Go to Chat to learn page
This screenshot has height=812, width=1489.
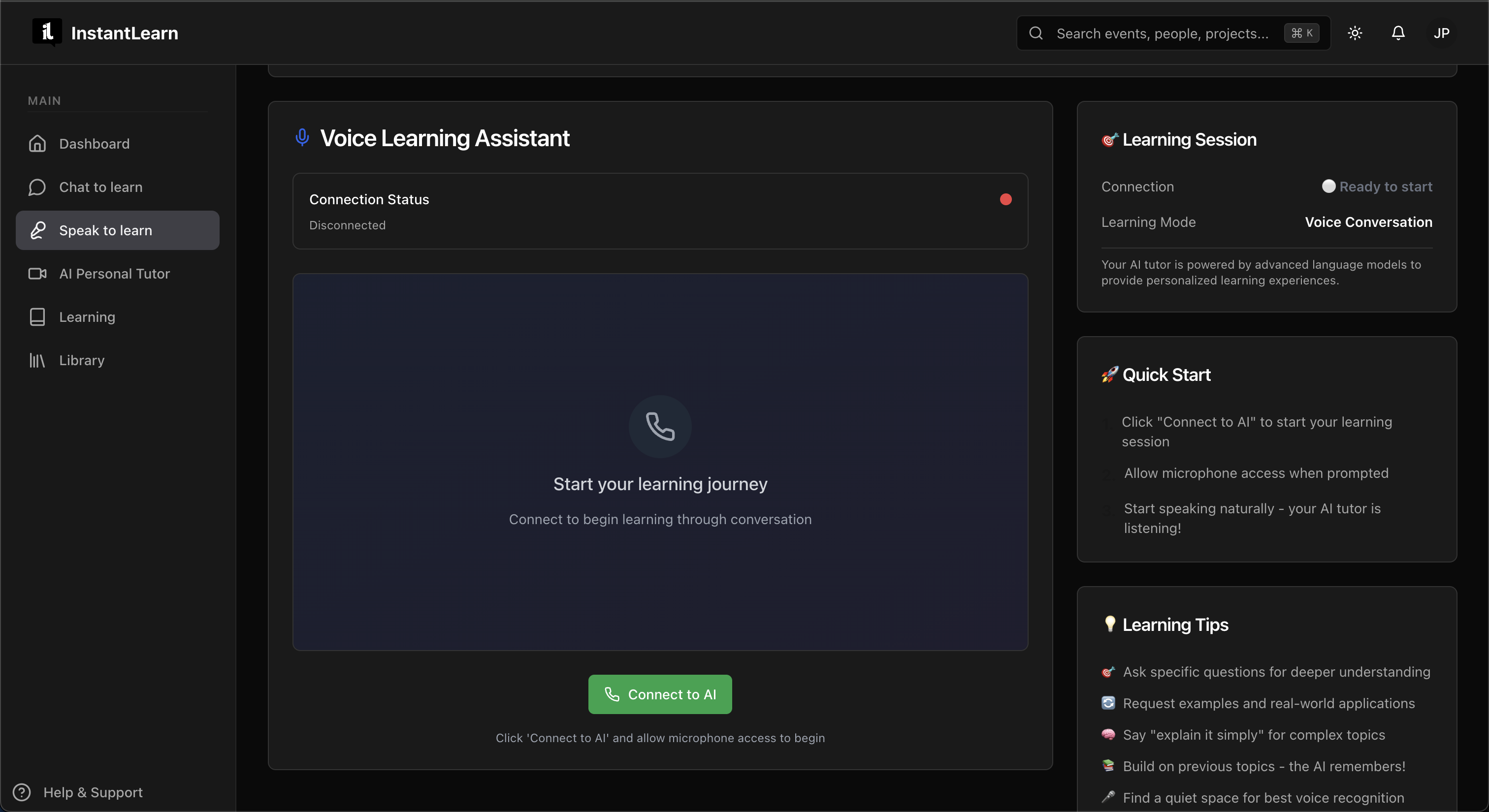(x=100, y=187)
